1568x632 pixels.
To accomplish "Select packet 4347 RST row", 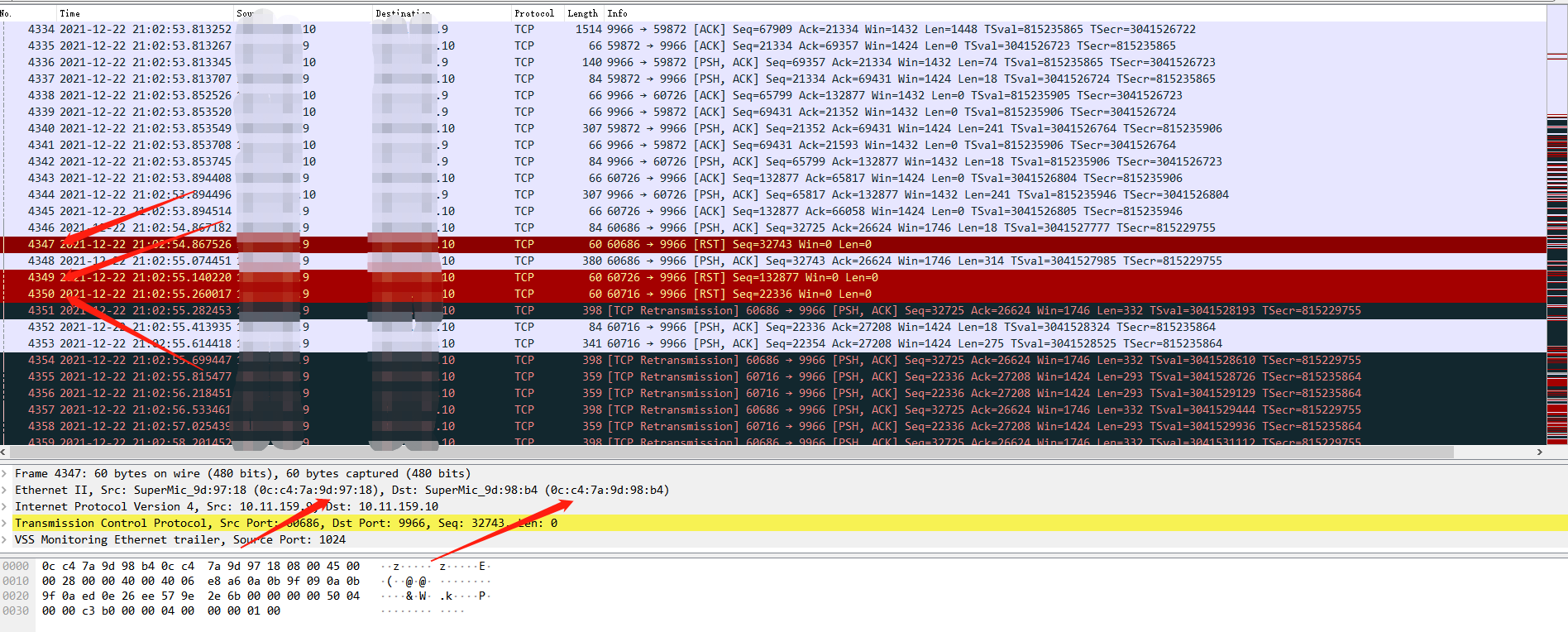I will 773,245.
